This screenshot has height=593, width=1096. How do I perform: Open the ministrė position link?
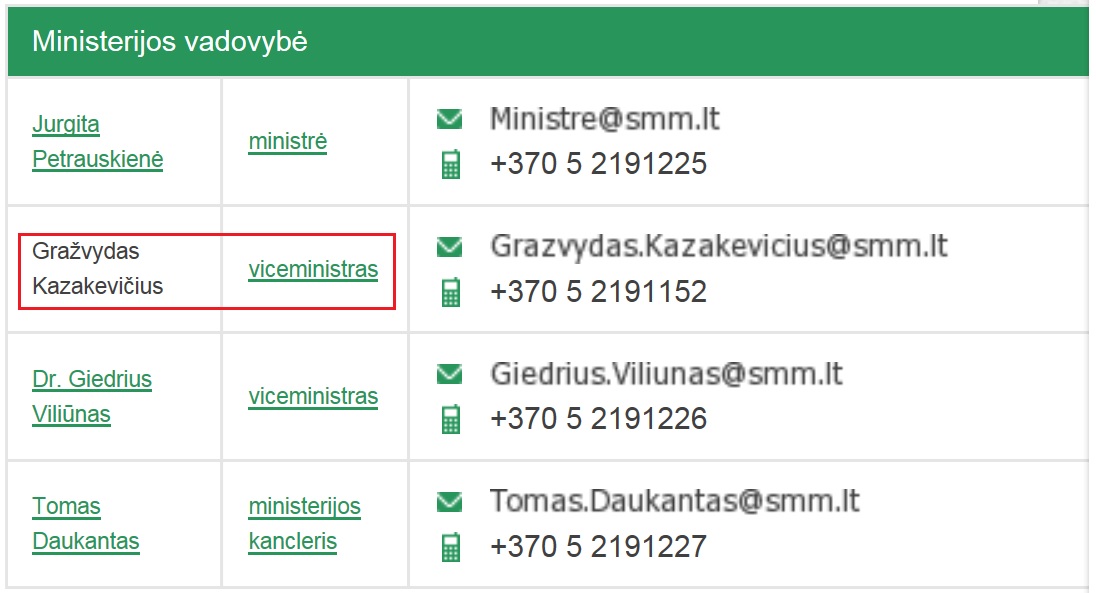coord(288,141)
